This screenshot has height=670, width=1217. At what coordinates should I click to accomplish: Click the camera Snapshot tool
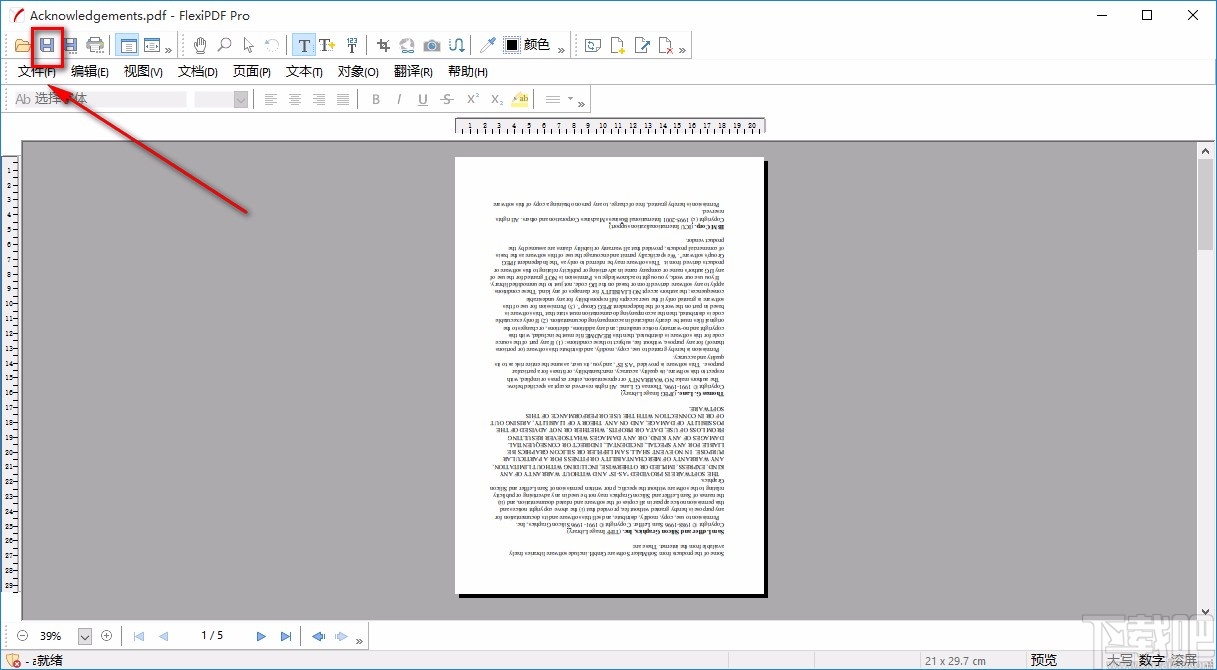432,45
